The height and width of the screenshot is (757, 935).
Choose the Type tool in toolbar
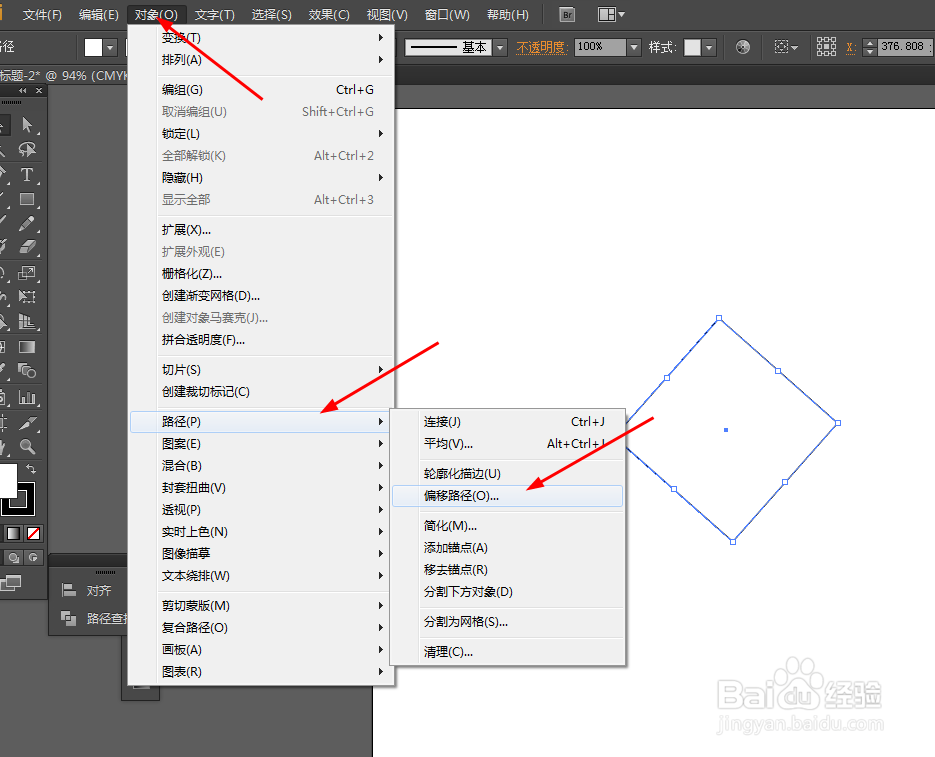(25, 173)
